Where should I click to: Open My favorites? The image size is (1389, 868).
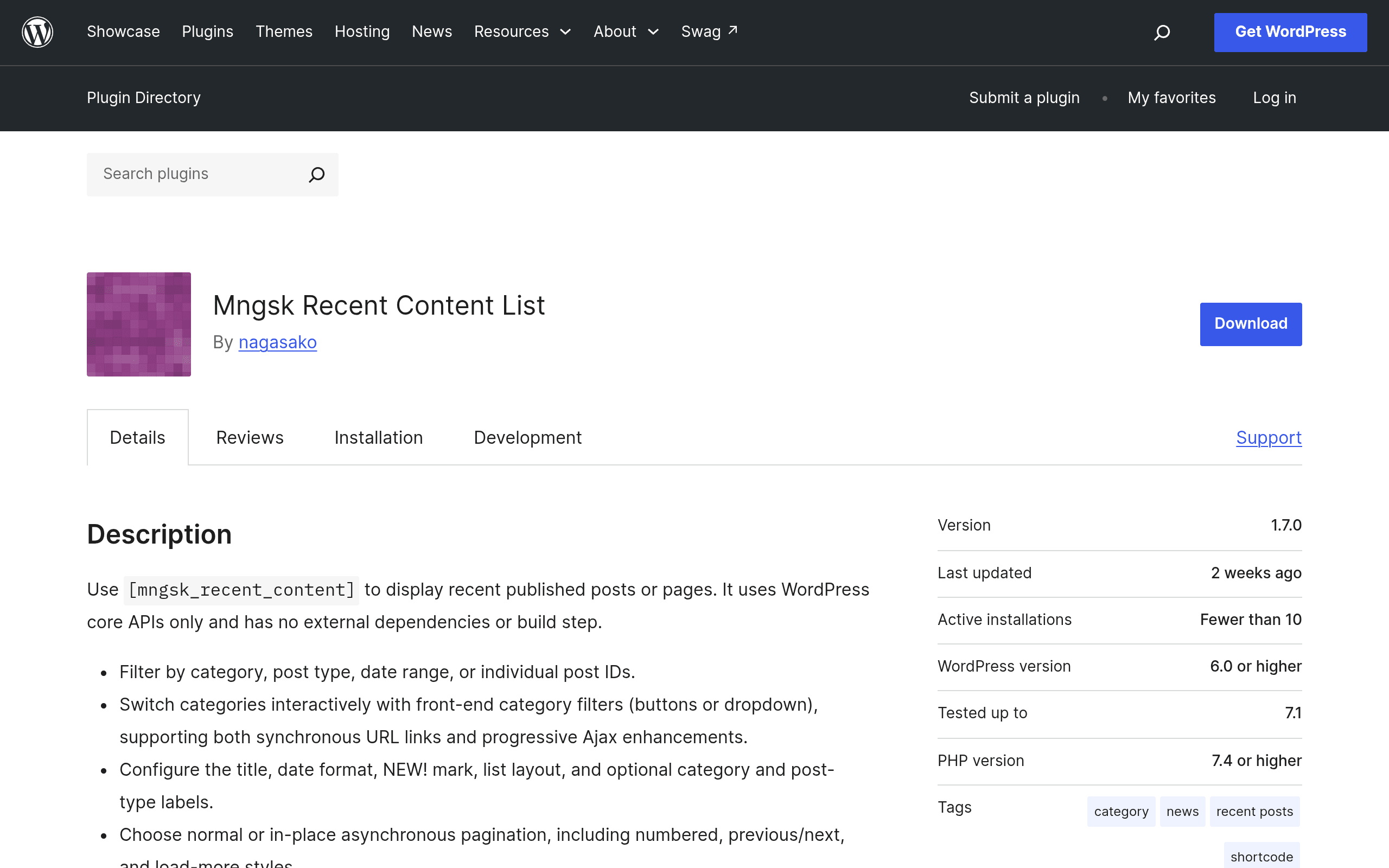tap(1171, 98)
